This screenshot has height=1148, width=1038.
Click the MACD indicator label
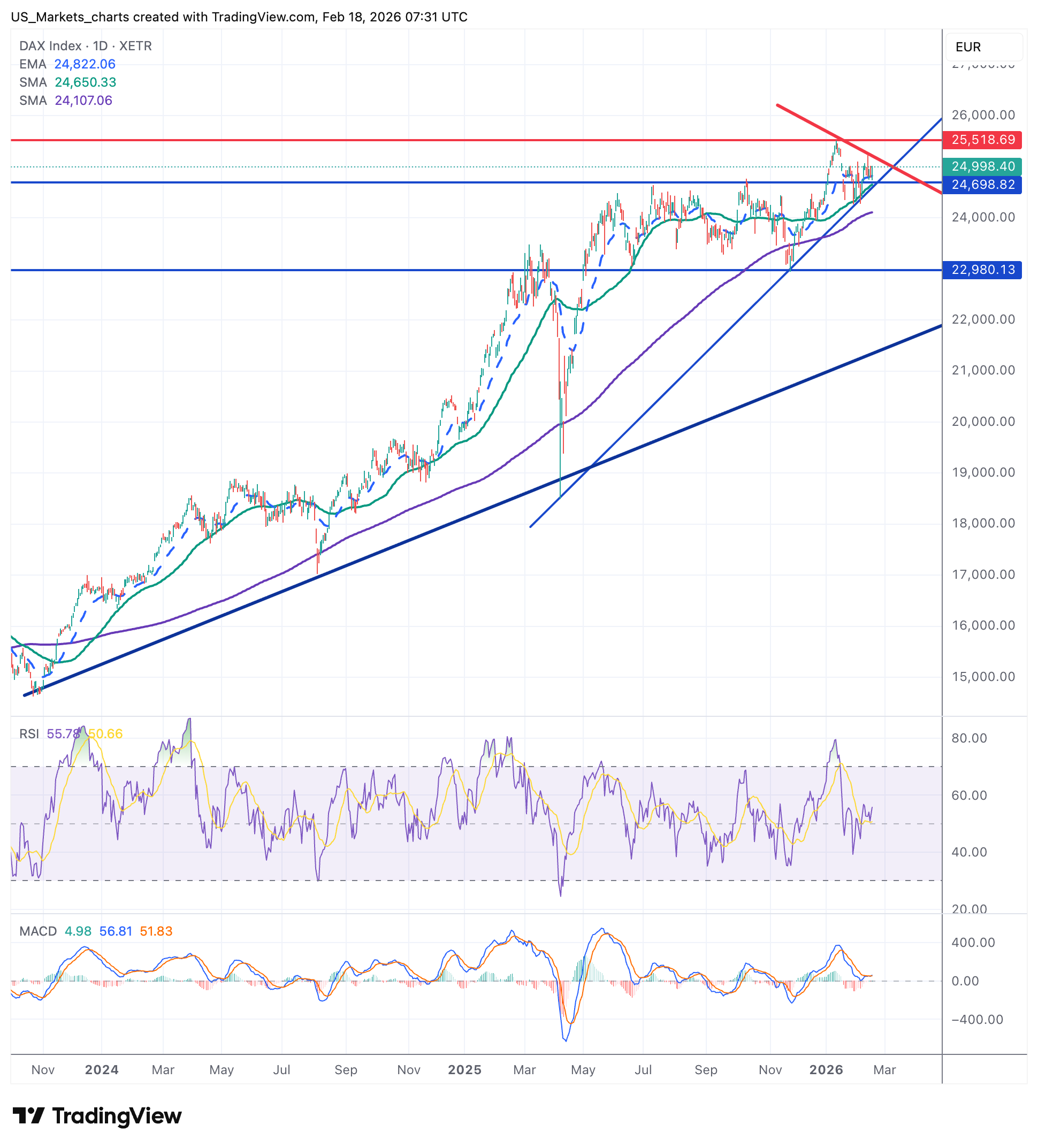coord(37,931)
